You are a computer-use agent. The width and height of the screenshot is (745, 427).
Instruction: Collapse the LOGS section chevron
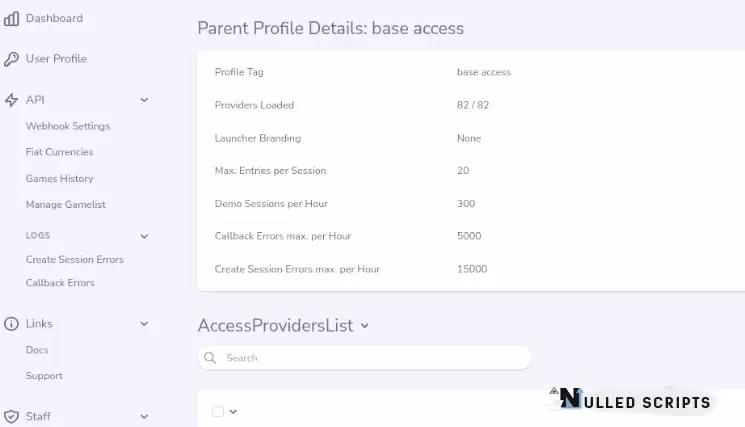(144, 236)
